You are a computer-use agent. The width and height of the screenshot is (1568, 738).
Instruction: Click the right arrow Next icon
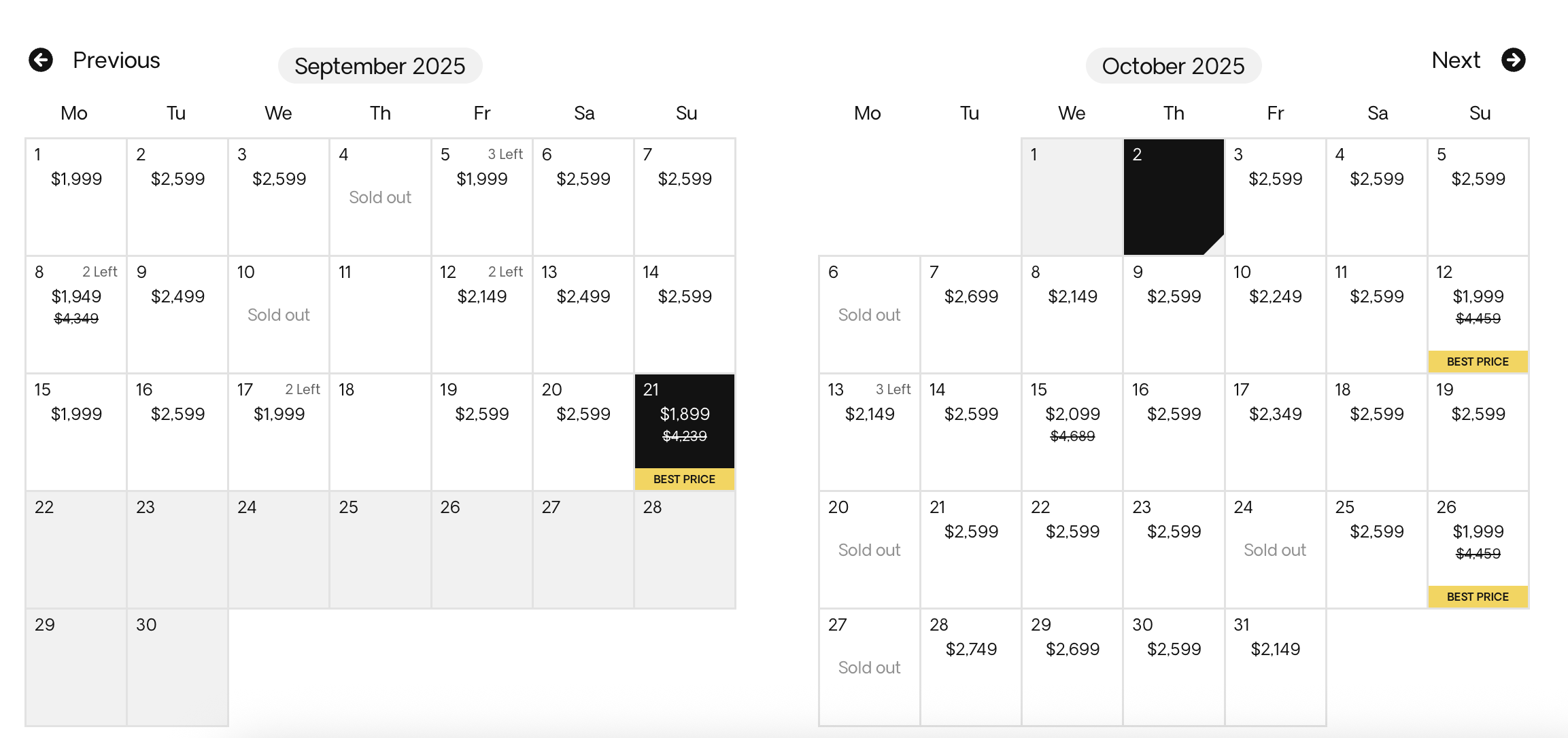coord(1514,60)
